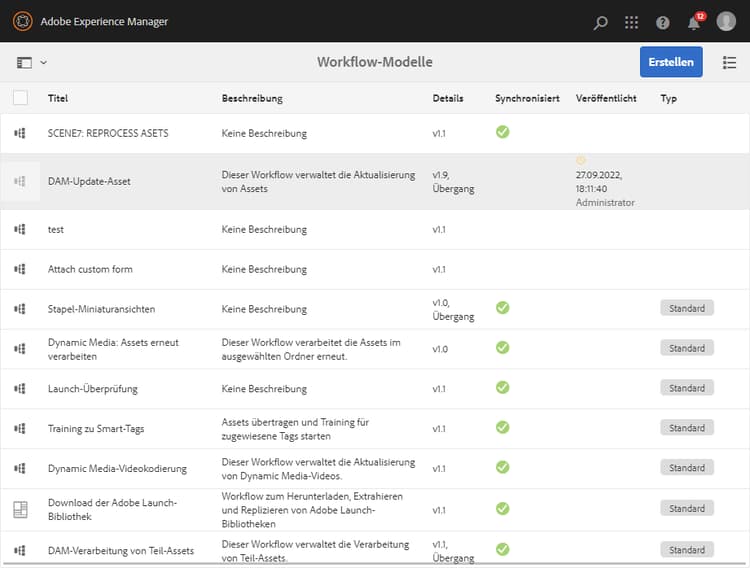Image resolution: width=750 pixels, height=568 pixels.
Task: Open the Adobe Experience Manager logo home
Action: (22, 22)
